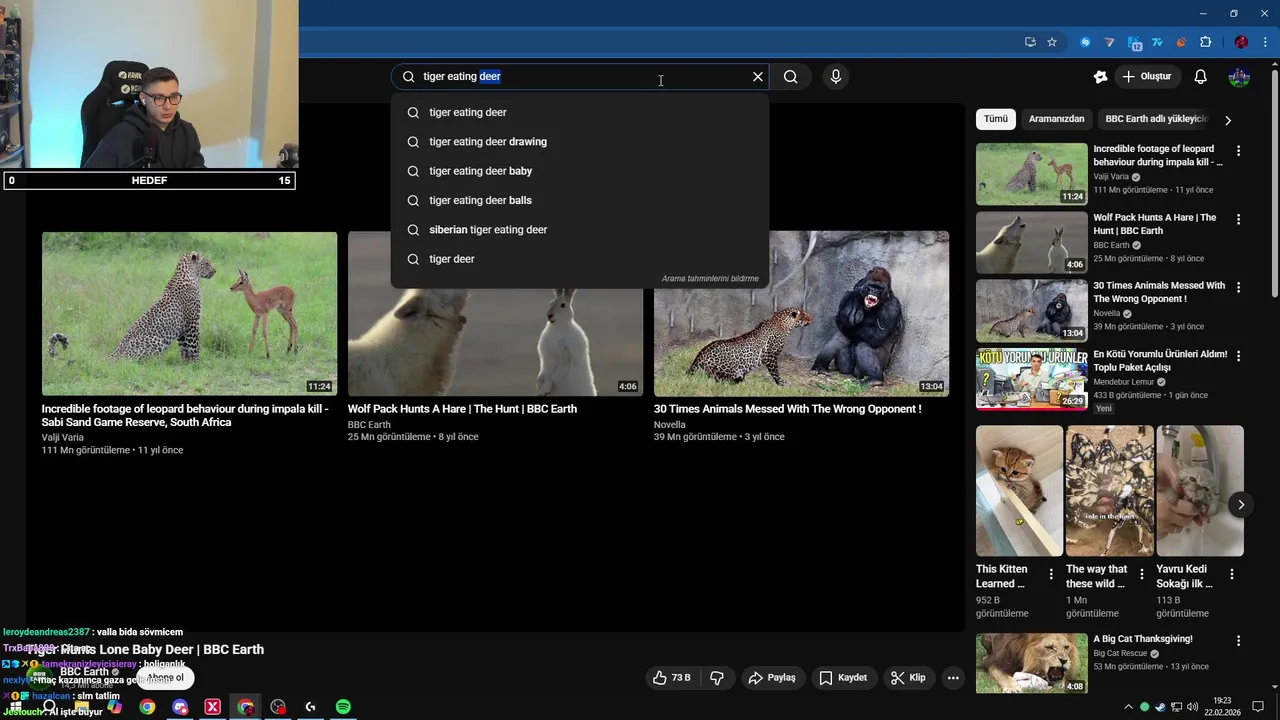Expand filter chips with right arrow
Image resolution: width=1280 pixels, height=720 pixels.
1228,120
